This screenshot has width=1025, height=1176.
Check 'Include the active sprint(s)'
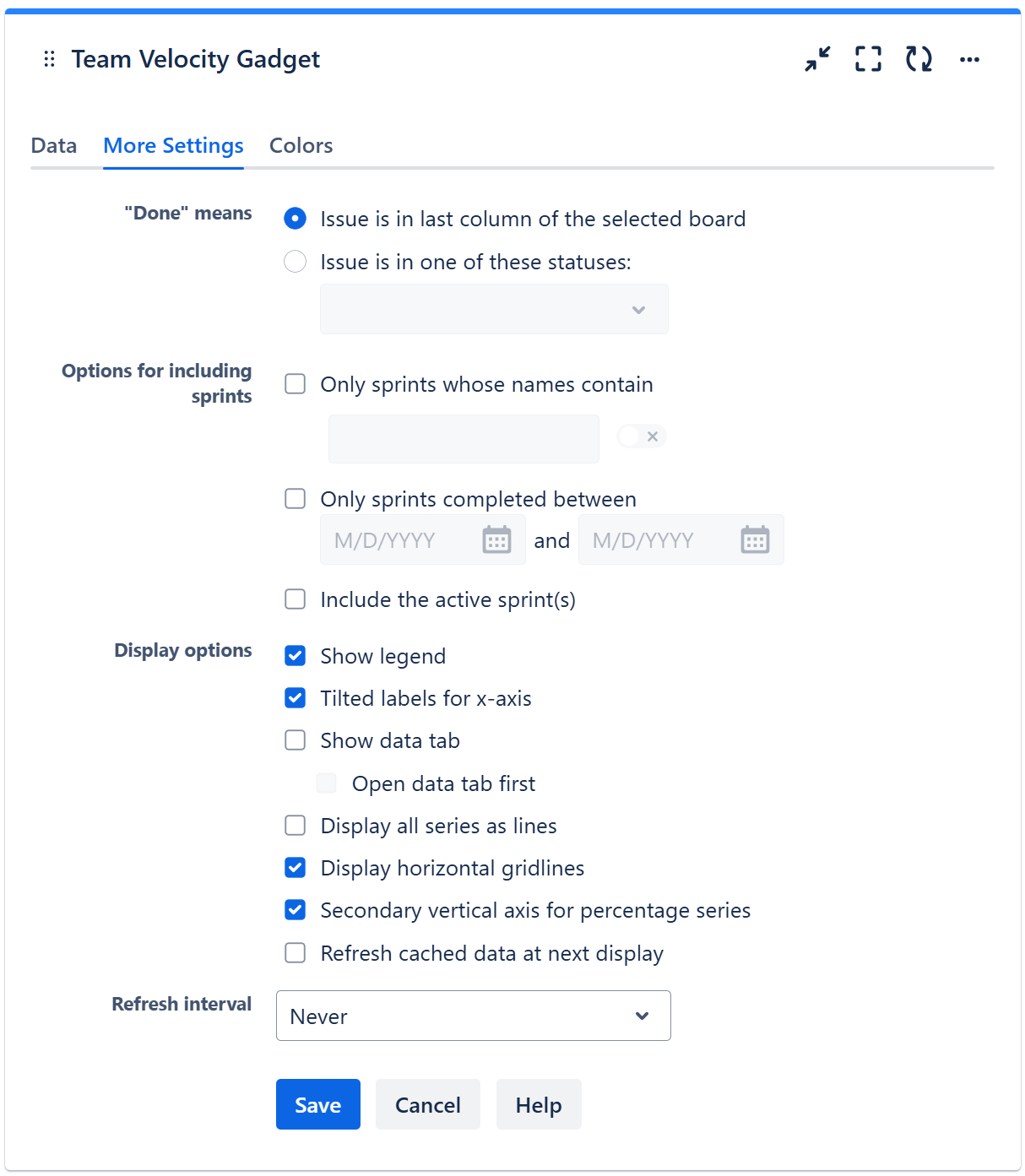coord(295,599)
